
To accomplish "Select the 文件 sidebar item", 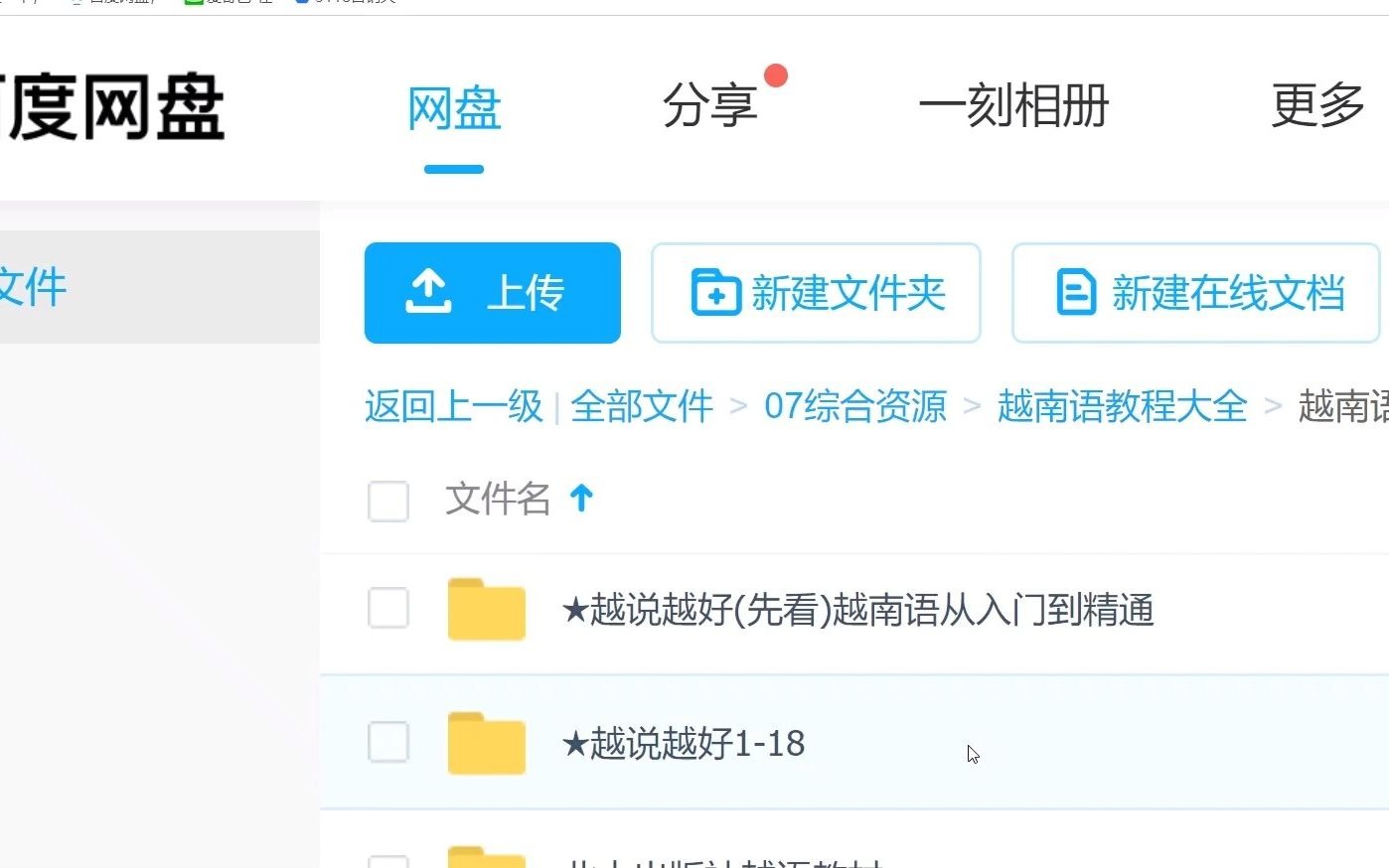I will tap(160, 287).
